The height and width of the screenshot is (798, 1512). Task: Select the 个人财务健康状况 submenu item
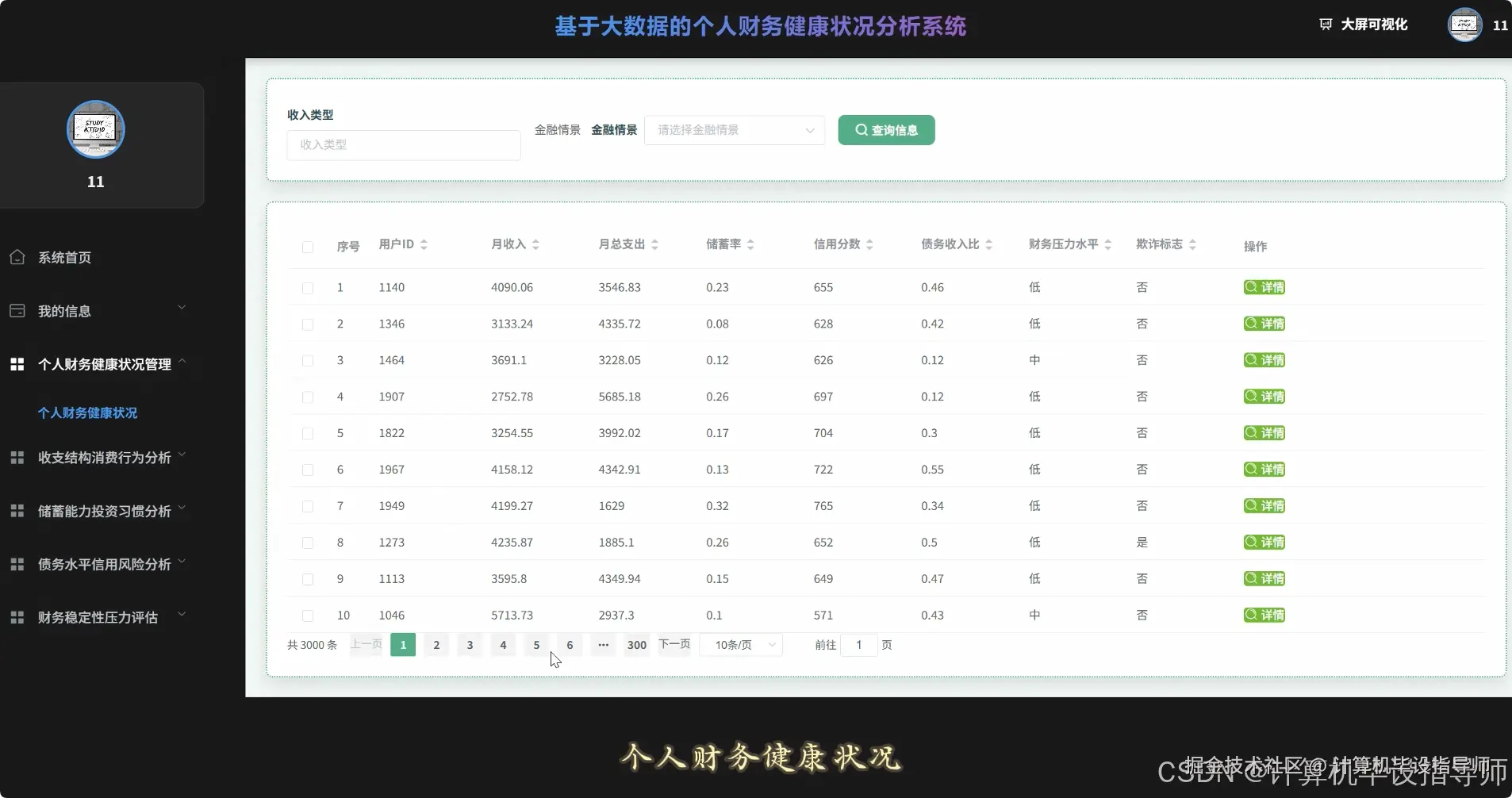coord(88,412)
